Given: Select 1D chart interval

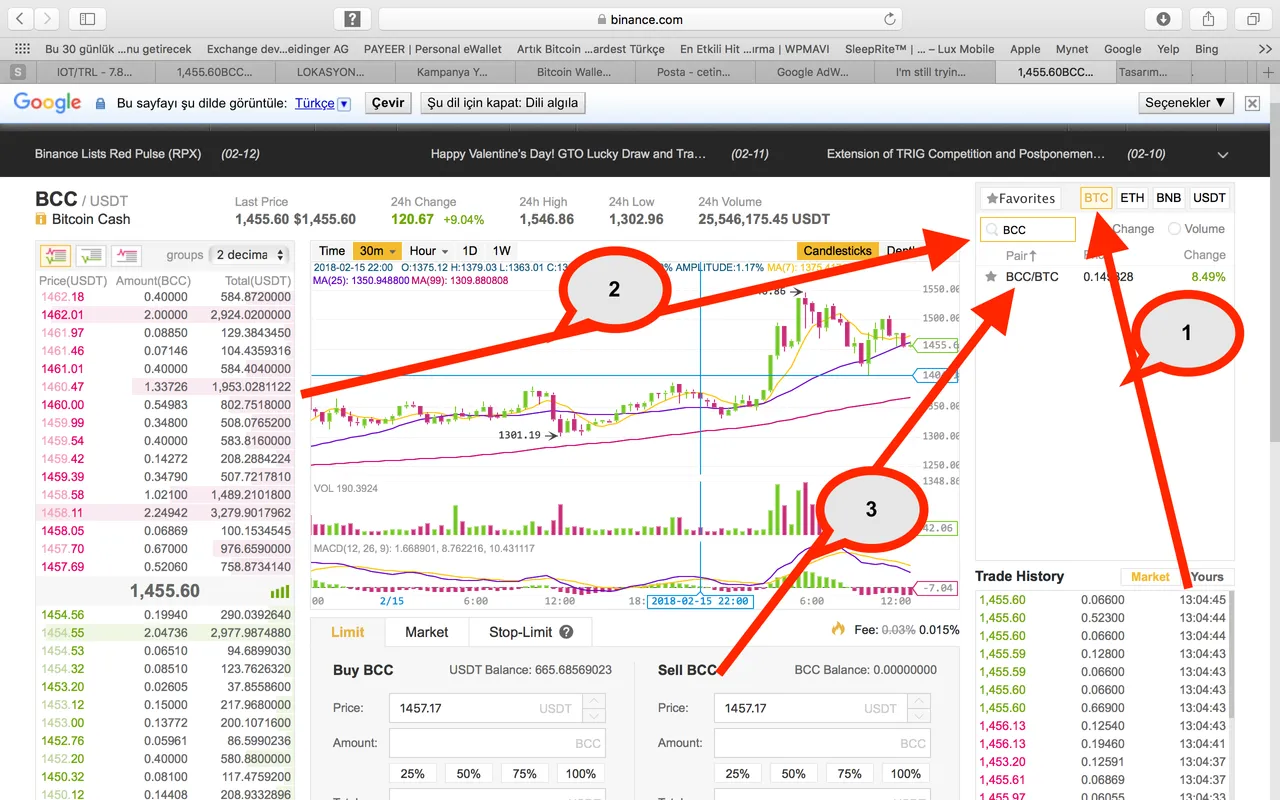Looking at the screenshot, I should 469,251.
